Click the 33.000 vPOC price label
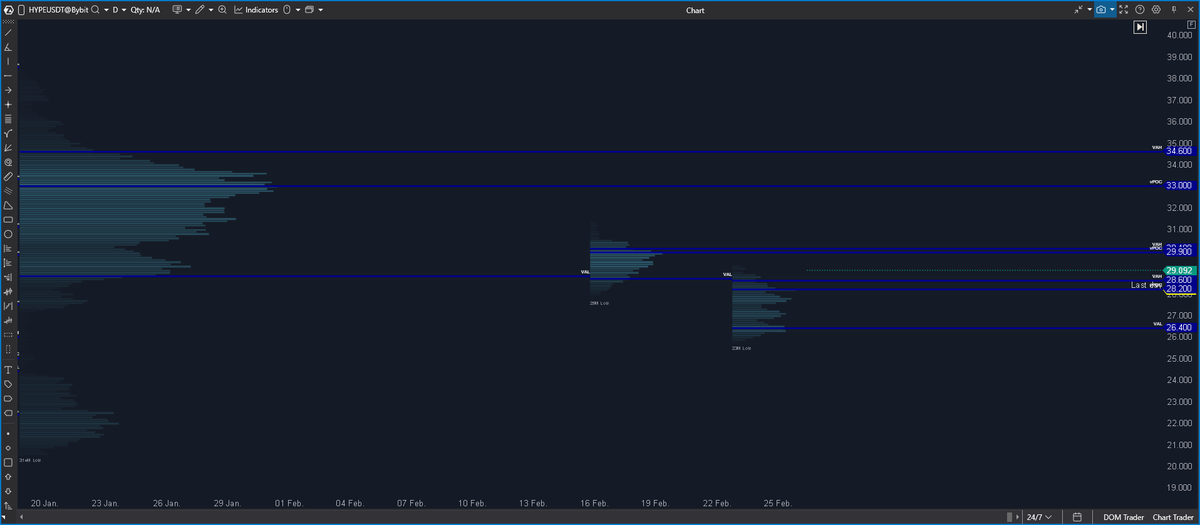This screenshot has height=525, width=1200. [x=1180, y=186]
